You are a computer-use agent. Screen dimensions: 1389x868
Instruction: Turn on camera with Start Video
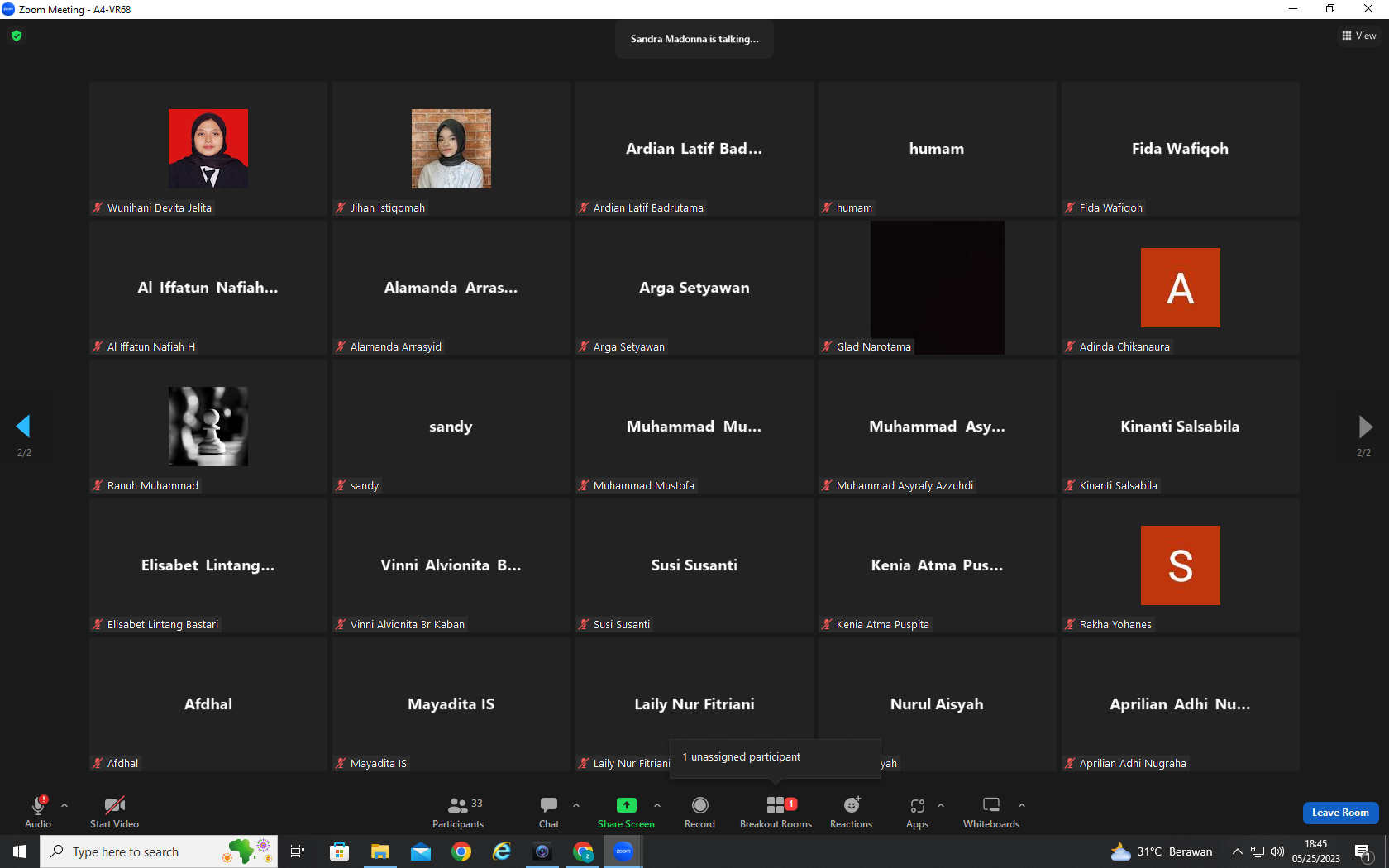tap(114, 812)
